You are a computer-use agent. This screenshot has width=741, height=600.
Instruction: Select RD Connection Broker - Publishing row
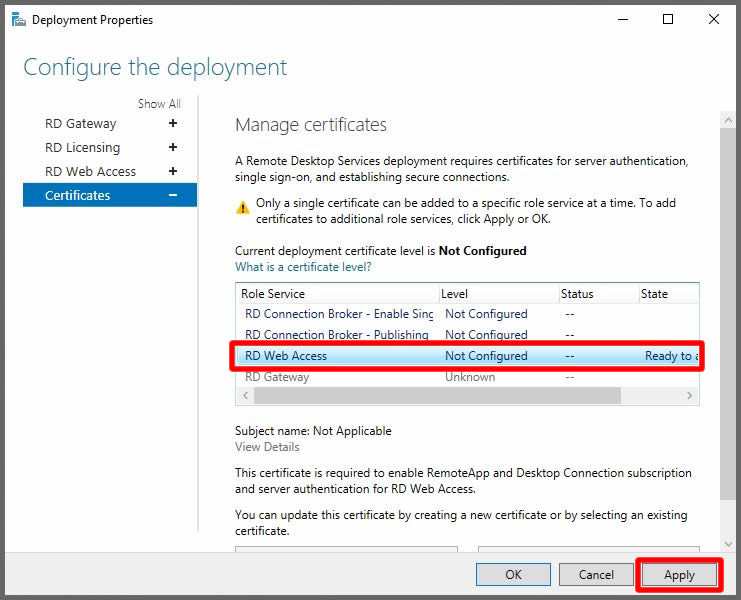tap(467, 335)
